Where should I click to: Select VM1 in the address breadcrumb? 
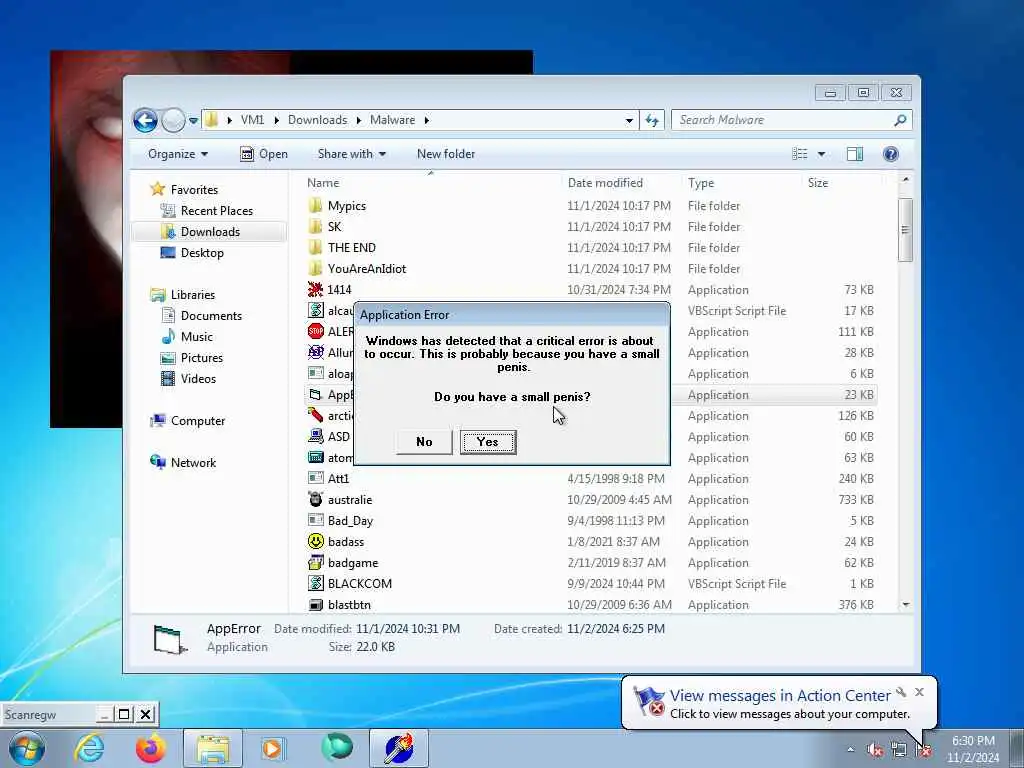[x=252, y=120]
